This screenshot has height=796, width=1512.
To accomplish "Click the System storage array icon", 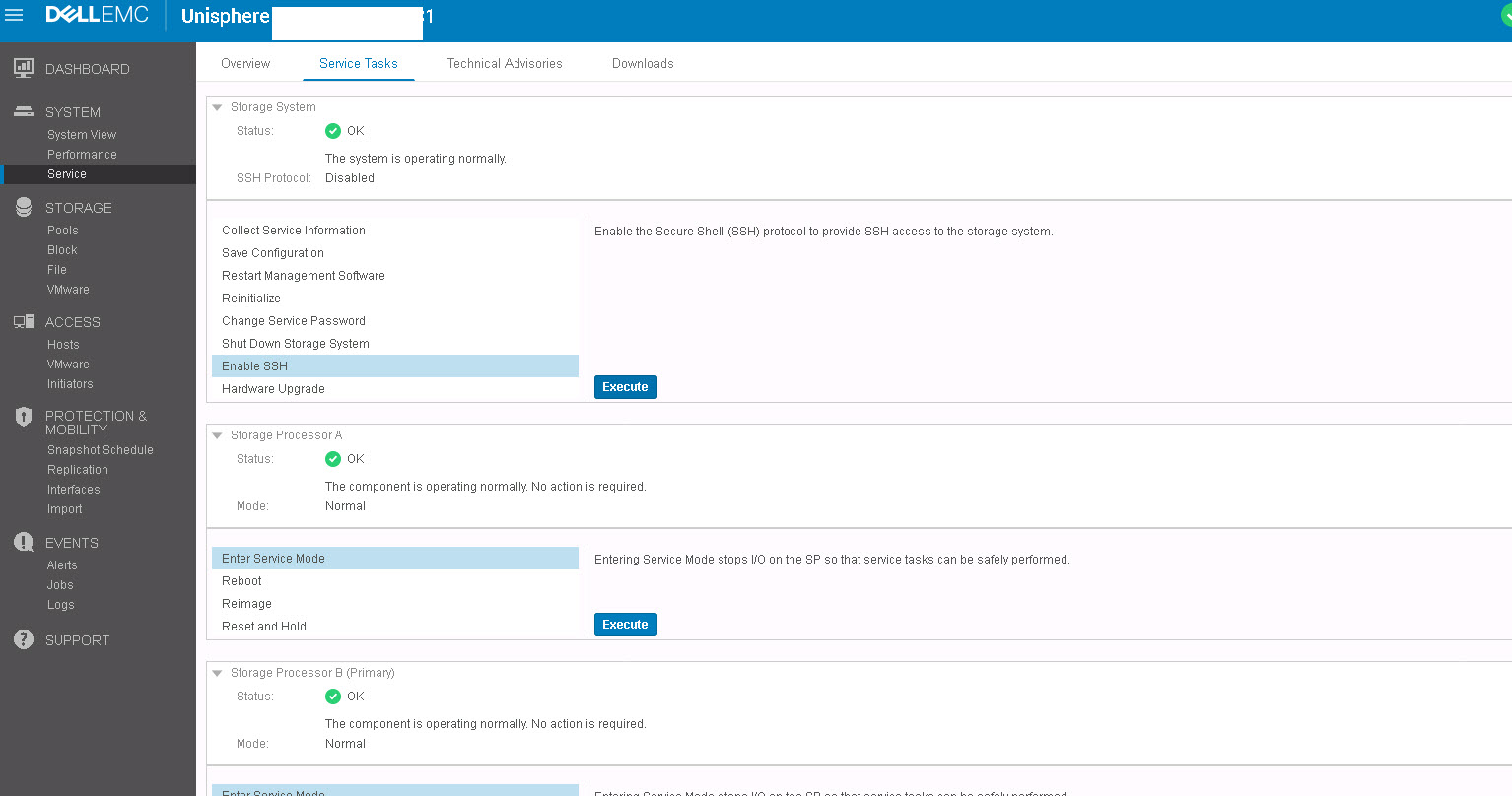I will 24,112.
